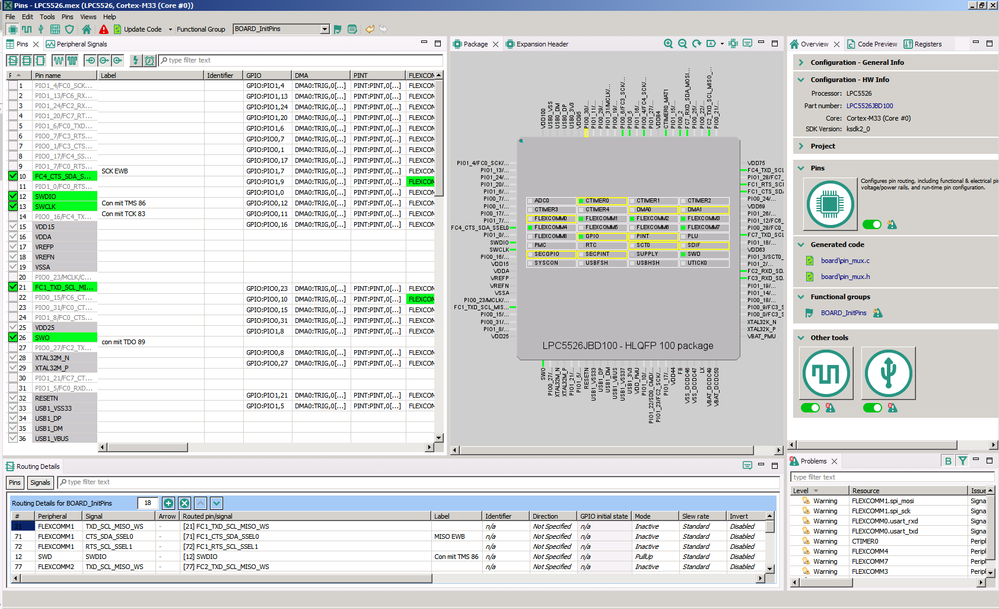This screenshot has height=609, width=999.
Task: Switch to the Peripheral Signals tab
Action: 76,44
